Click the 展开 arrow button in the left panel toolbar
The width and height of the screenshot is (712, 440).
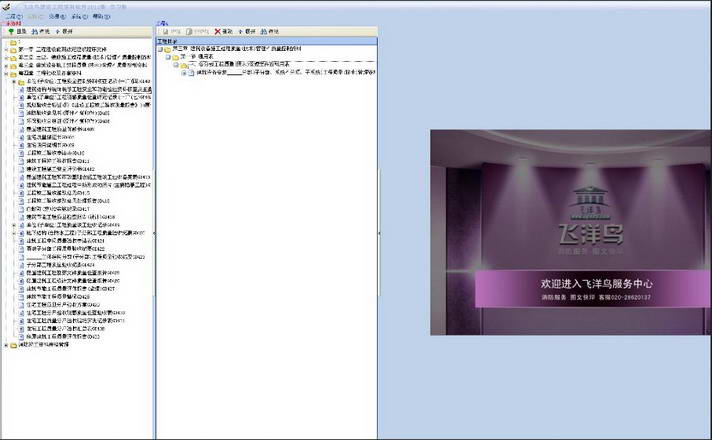(64, 31)
